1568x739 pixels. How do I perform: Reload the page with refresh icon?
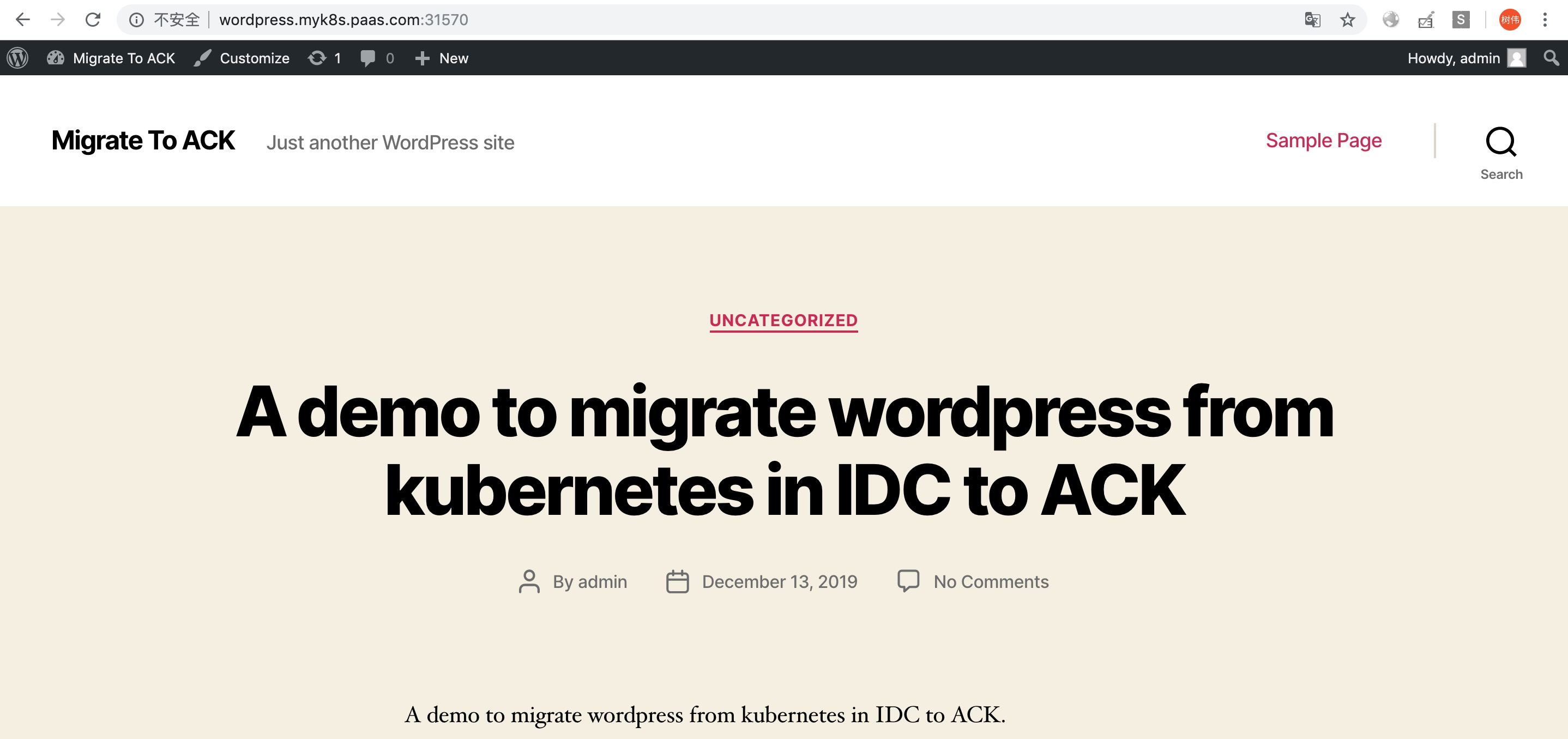(93, 20)
